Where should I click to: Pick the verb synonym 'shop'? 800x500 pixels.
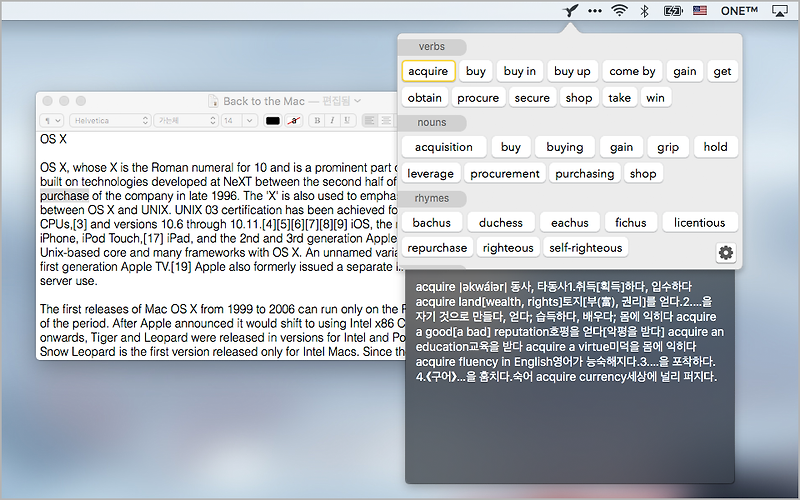tap(579, 97)
